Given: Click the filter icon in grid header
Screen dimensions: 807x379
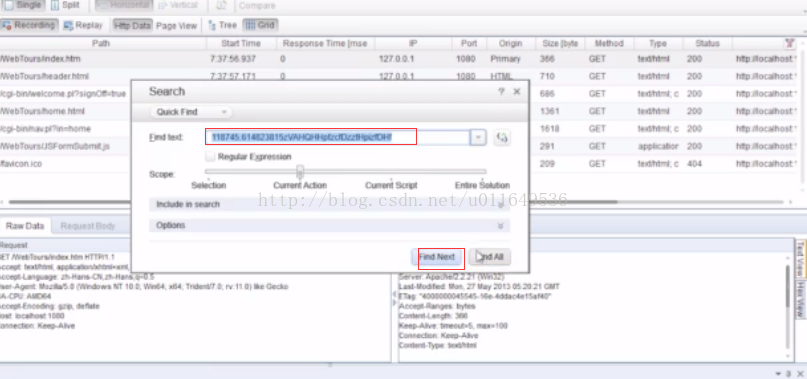Looking at the screenshot, I should pyautogui.click(x=790, y=43).
